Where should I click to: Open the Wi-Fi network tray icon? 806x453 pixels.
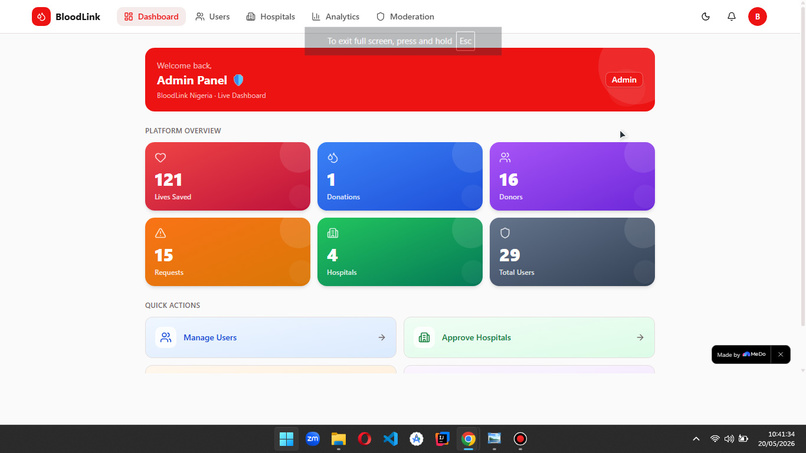[x=715, y=439]
